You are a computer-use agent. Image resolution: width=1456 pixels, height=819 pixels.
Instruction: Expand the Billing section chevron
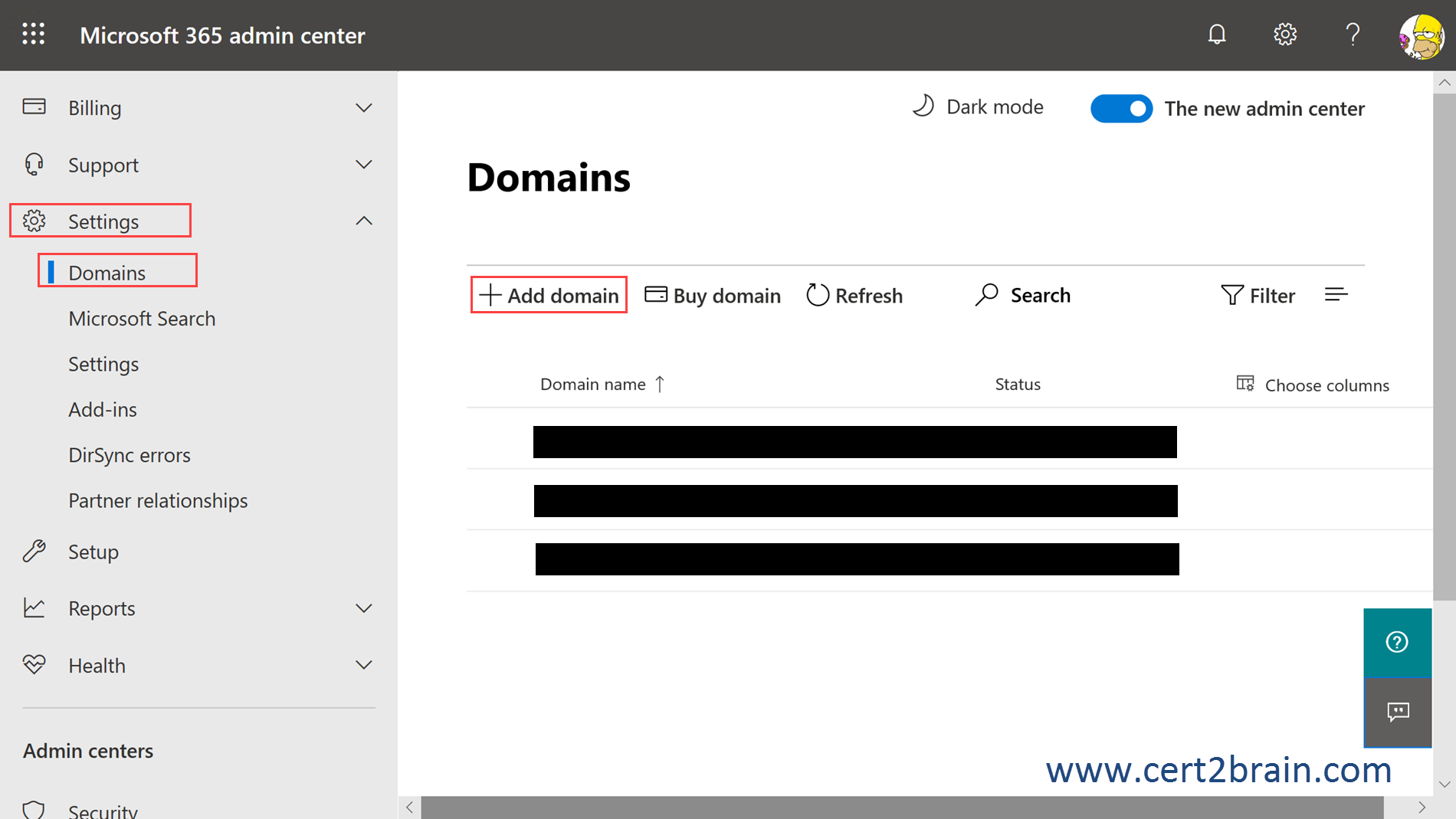[364, 107]
